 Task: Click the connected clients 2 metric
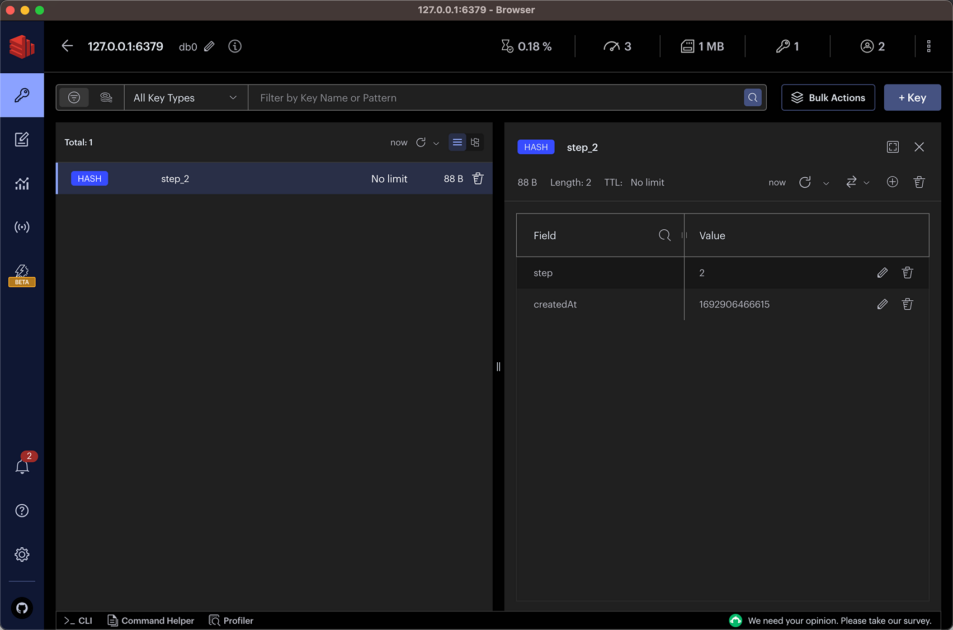point(872,46)
